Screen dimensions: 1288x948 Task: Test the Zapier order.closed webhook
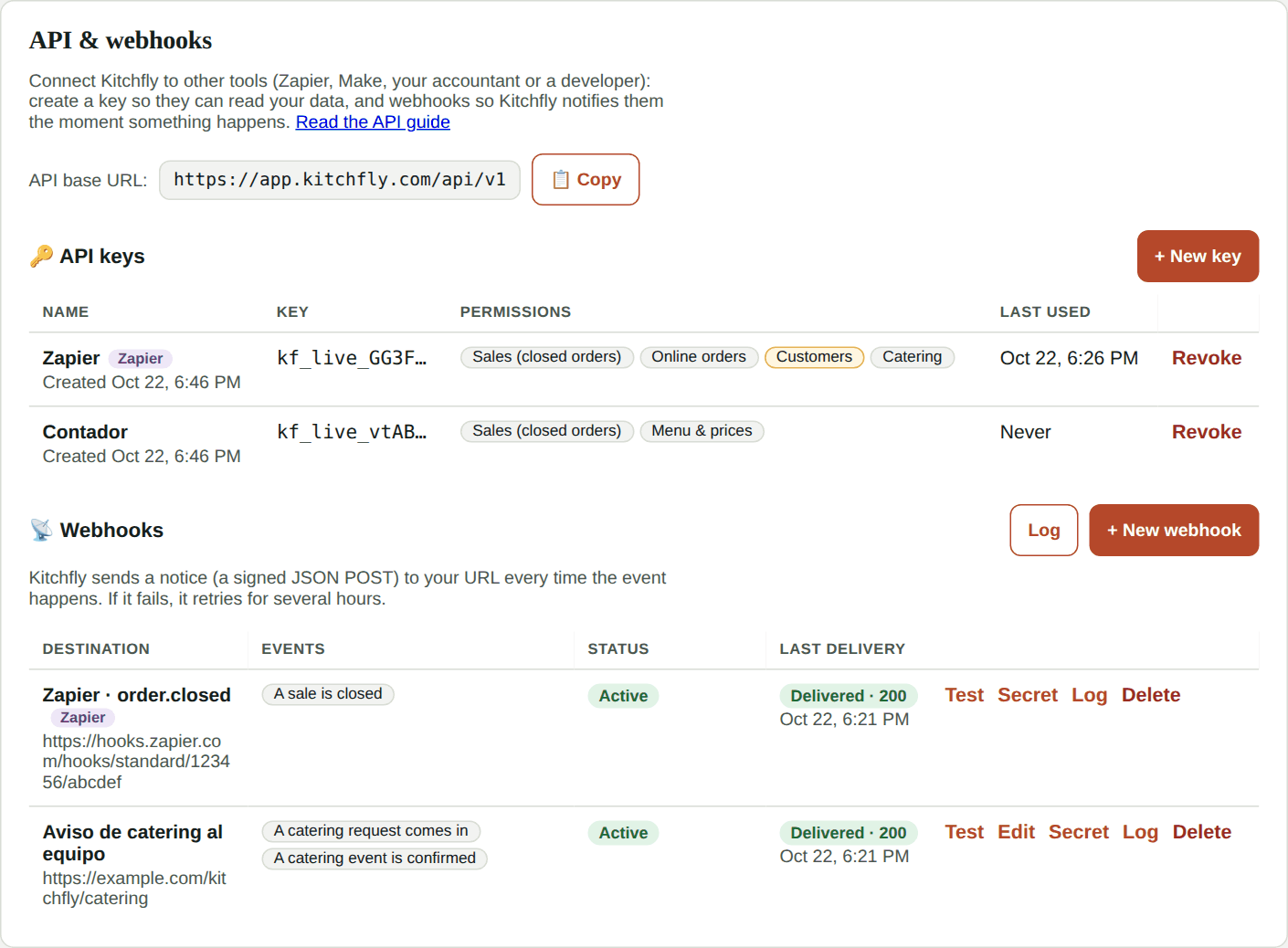964,695
